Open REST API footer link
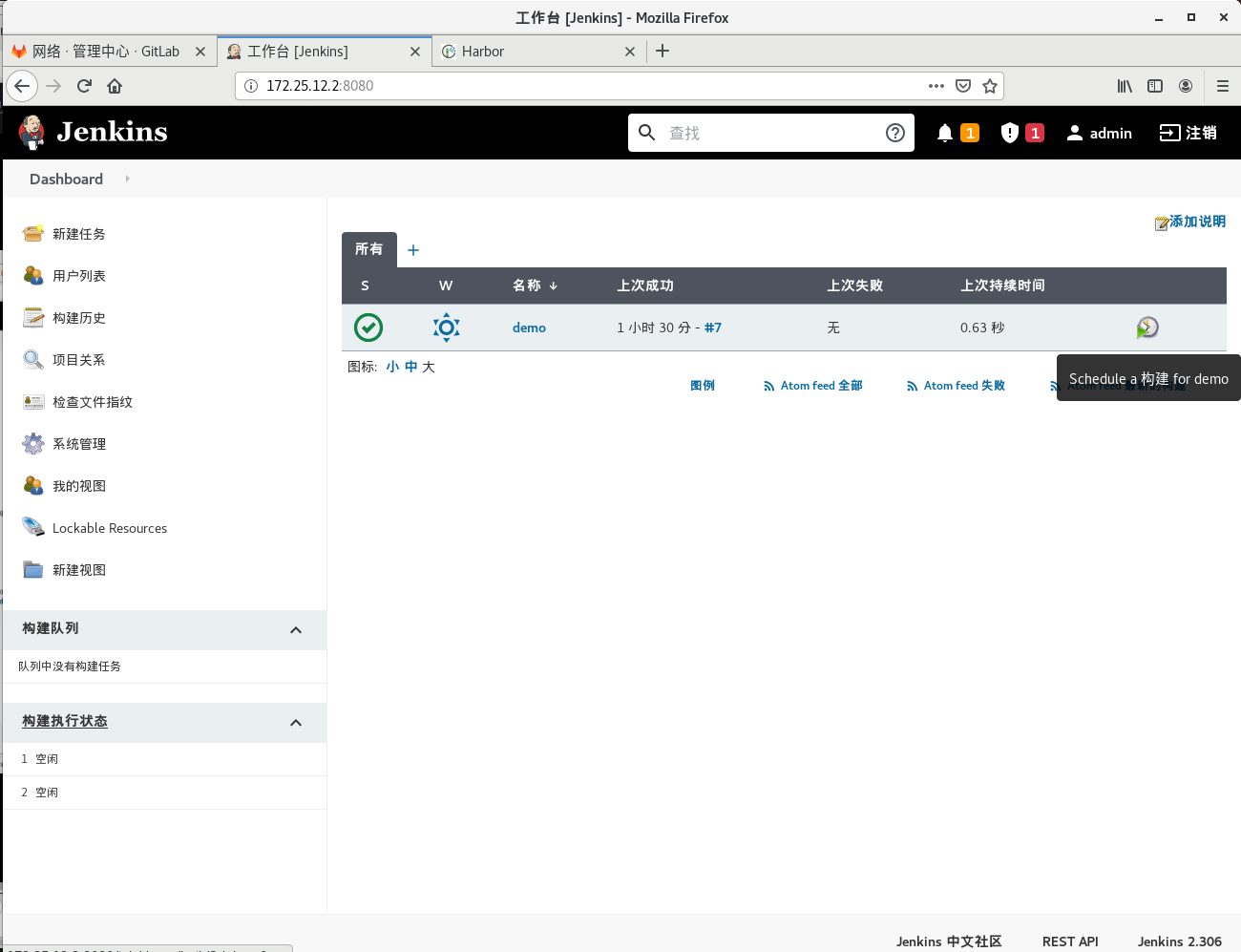Screen dimensions: 1241x952 coord(1070,941)
